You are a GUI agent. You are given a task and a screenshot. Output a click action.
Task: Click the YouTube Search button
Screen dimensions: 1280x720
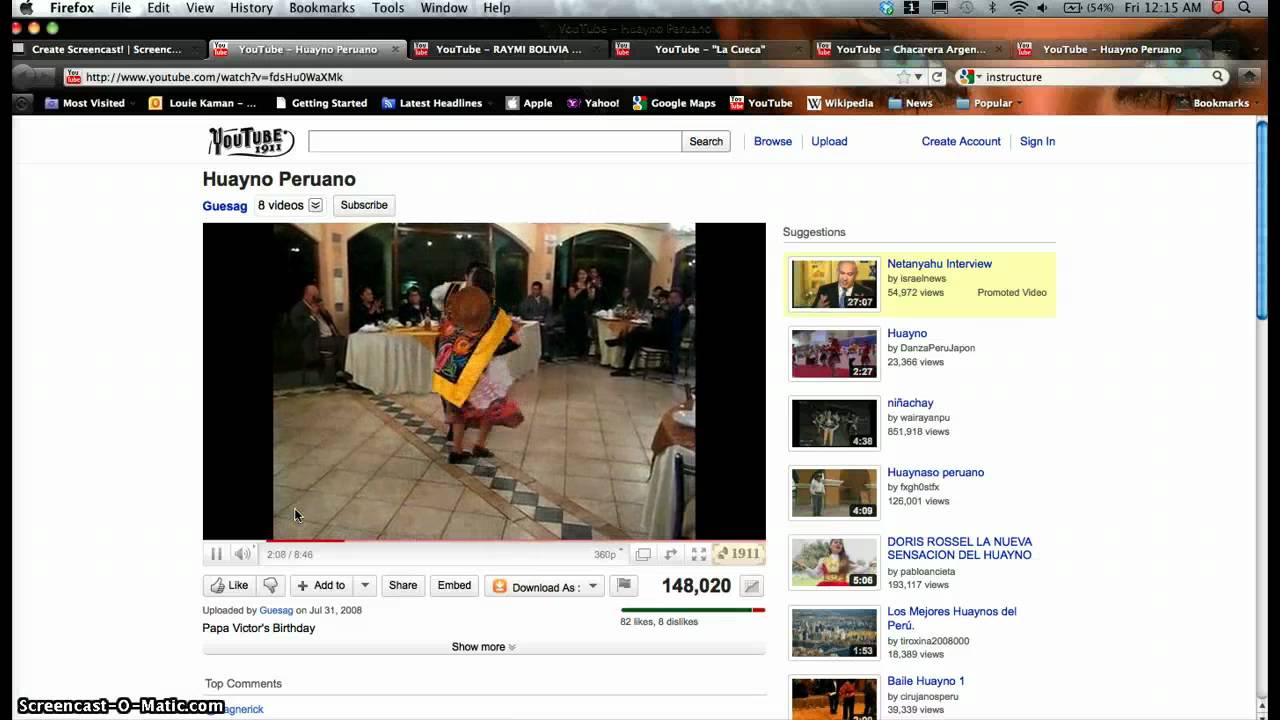coord(706,142)
